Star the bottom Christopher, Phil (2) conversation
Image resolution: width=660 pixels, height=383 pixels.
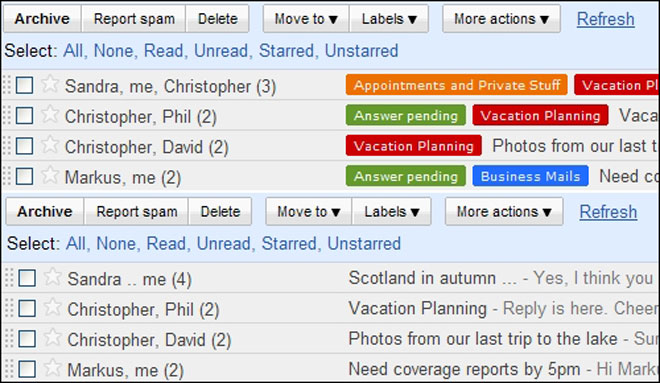(x=52, y=307)
